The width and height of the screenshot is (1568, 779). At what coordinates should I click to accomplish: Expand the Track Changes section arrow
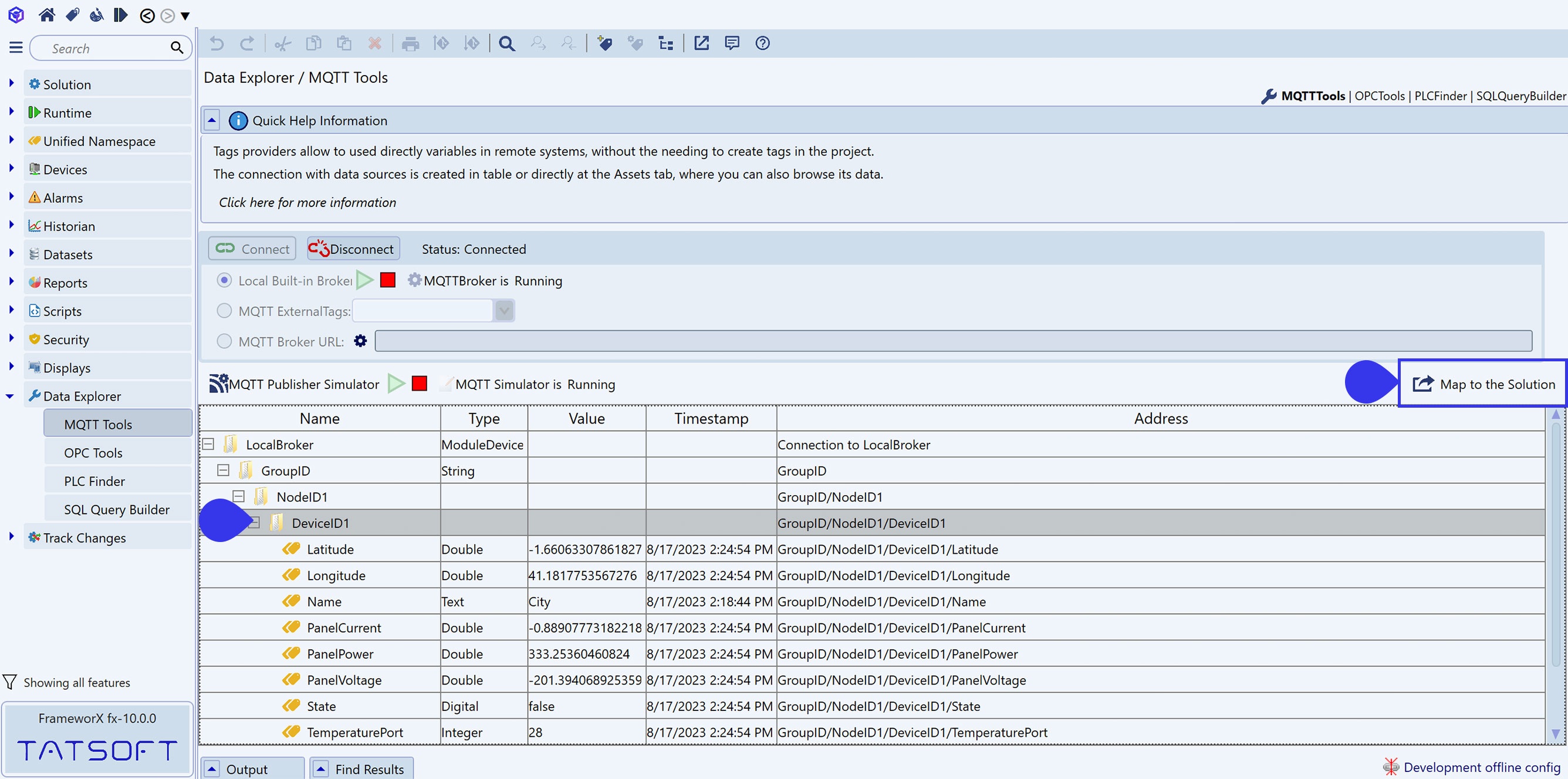(x=11, y=537)
